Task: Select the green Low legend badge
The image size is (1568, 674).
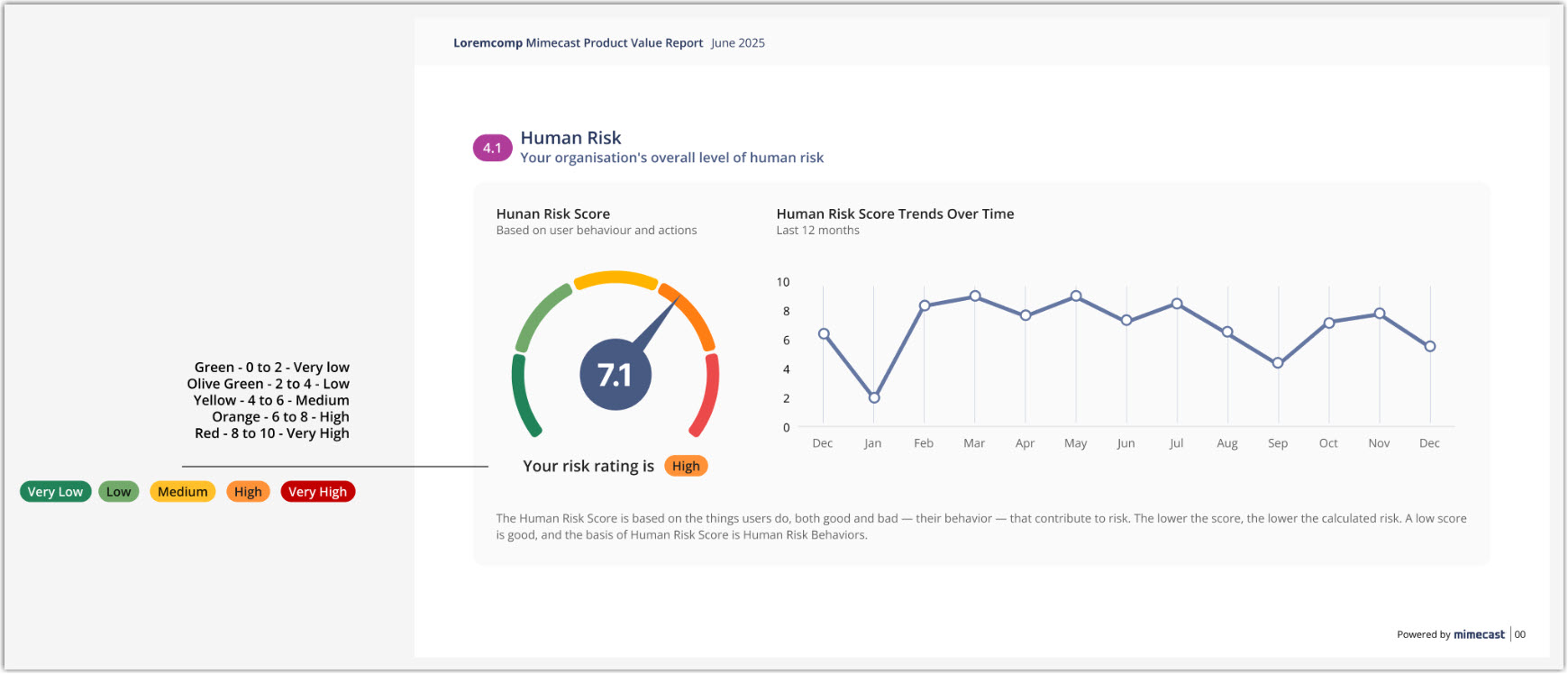Action: point(118,492)
